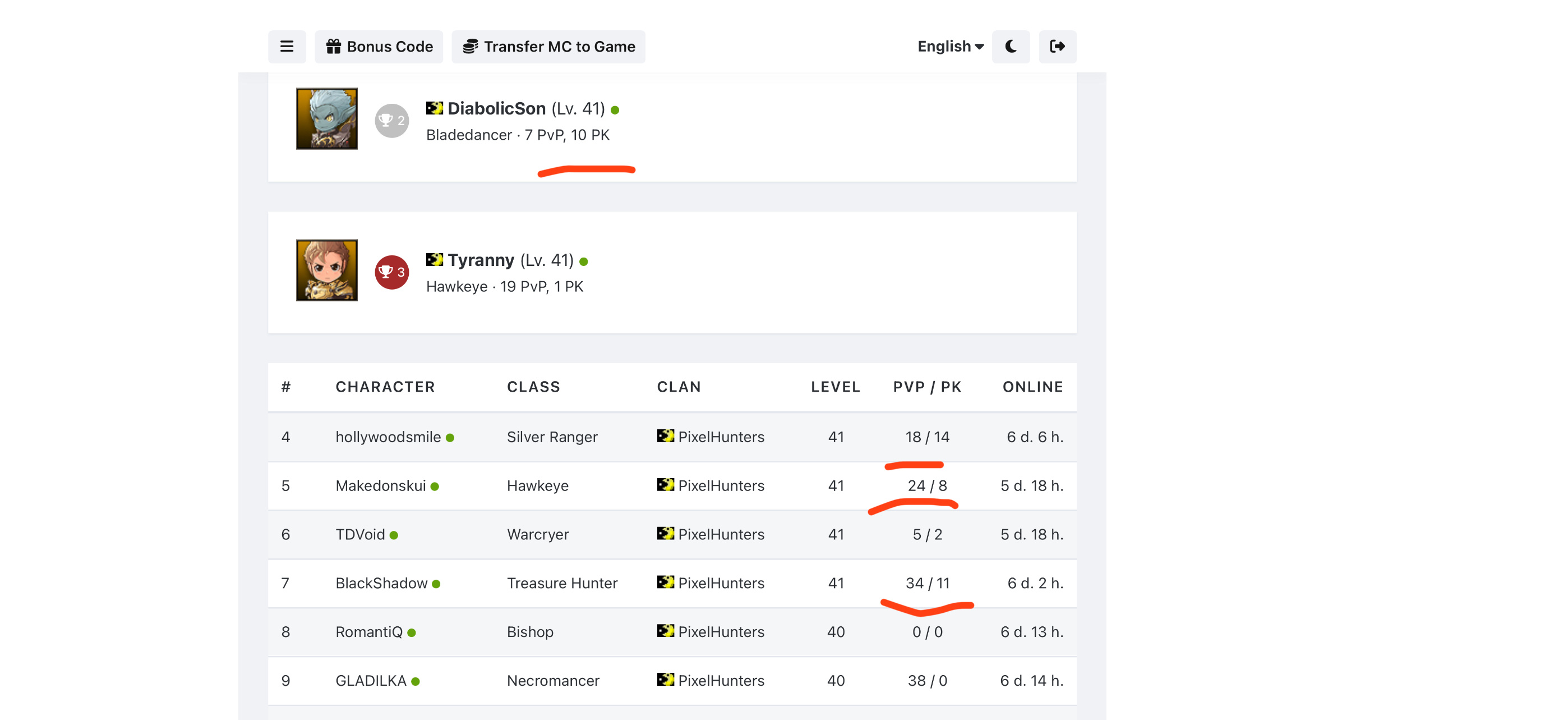Sort by CLAN column header
The width and height of the screenshot is (1568, 720).
coord(679,387)
